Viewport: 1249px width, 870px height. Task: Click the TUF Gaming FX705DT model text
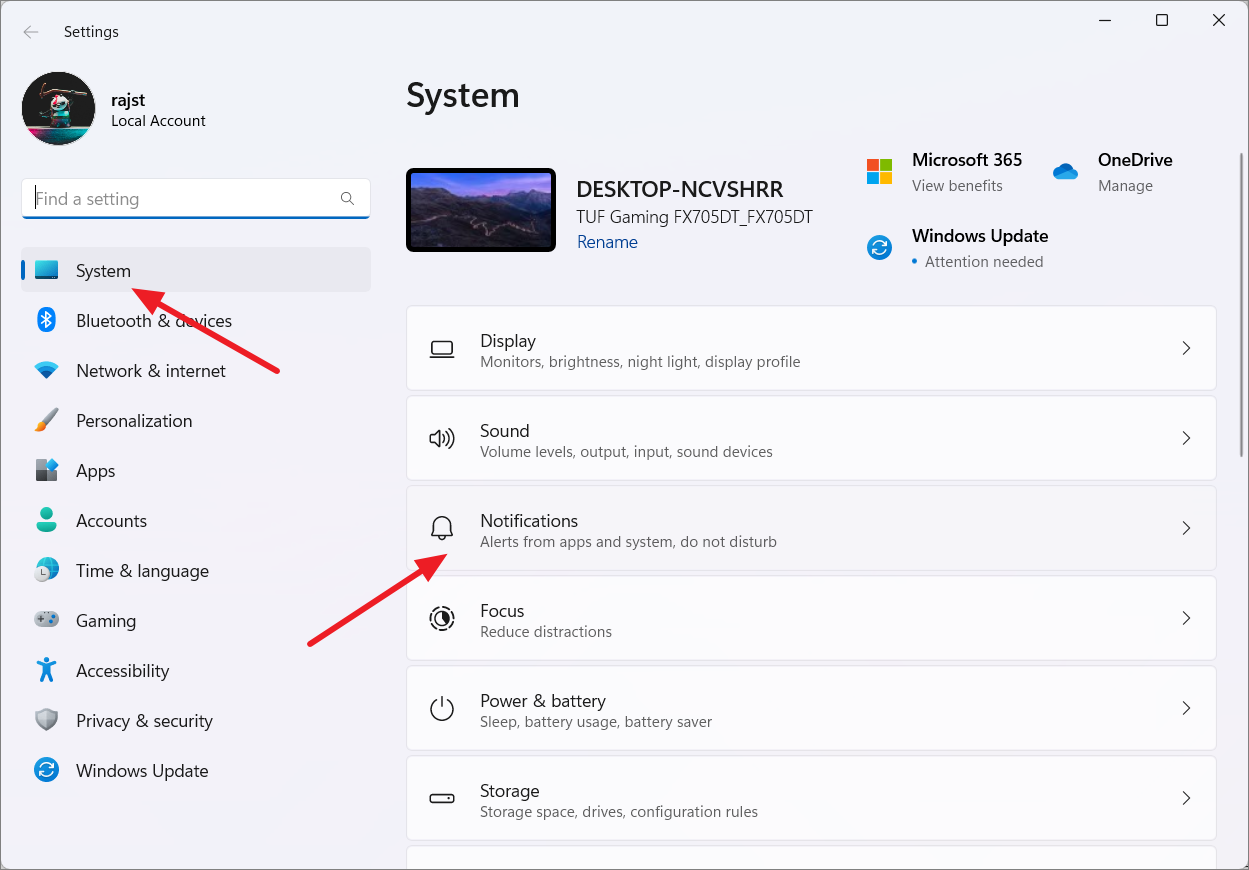tap(695, 216)
